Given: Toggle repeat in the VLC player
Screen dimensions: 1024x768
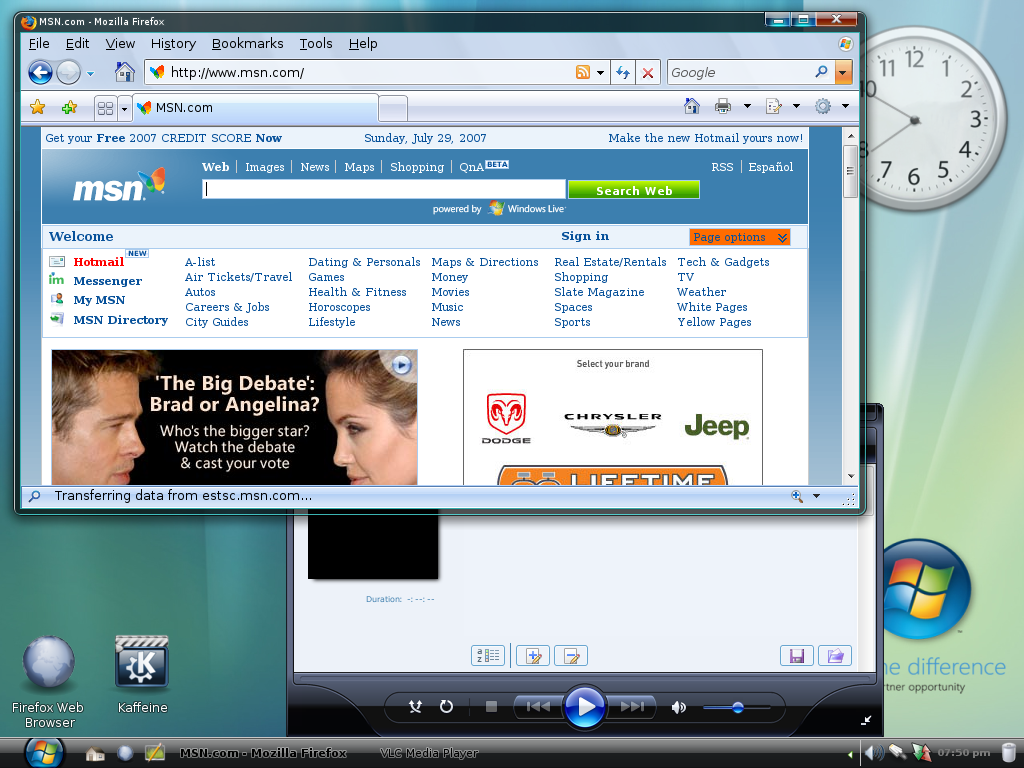Looking at the screenshot, I should 446,707.
